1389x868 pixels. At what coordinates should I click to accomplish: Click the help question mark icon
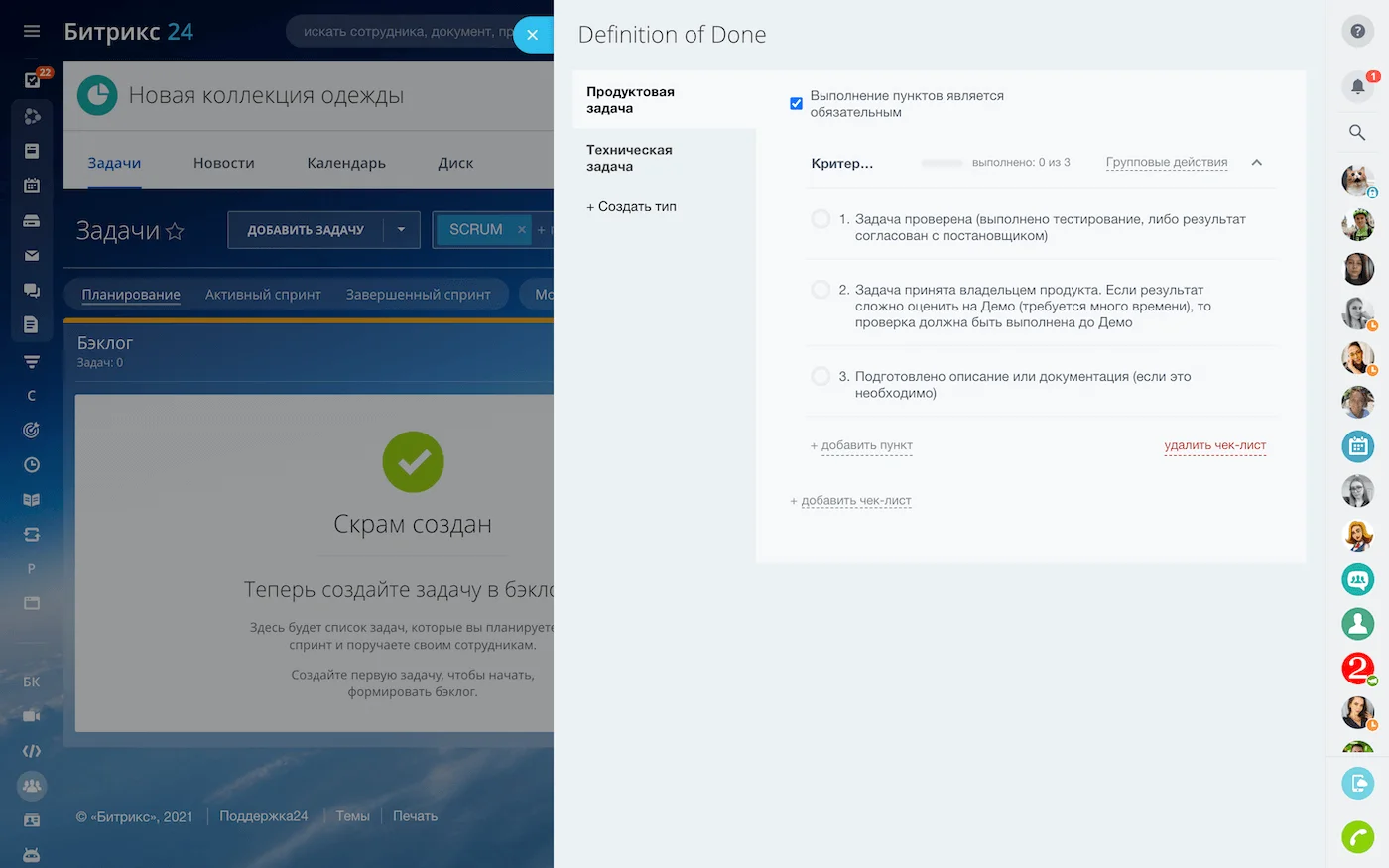tap(1357, 32)
